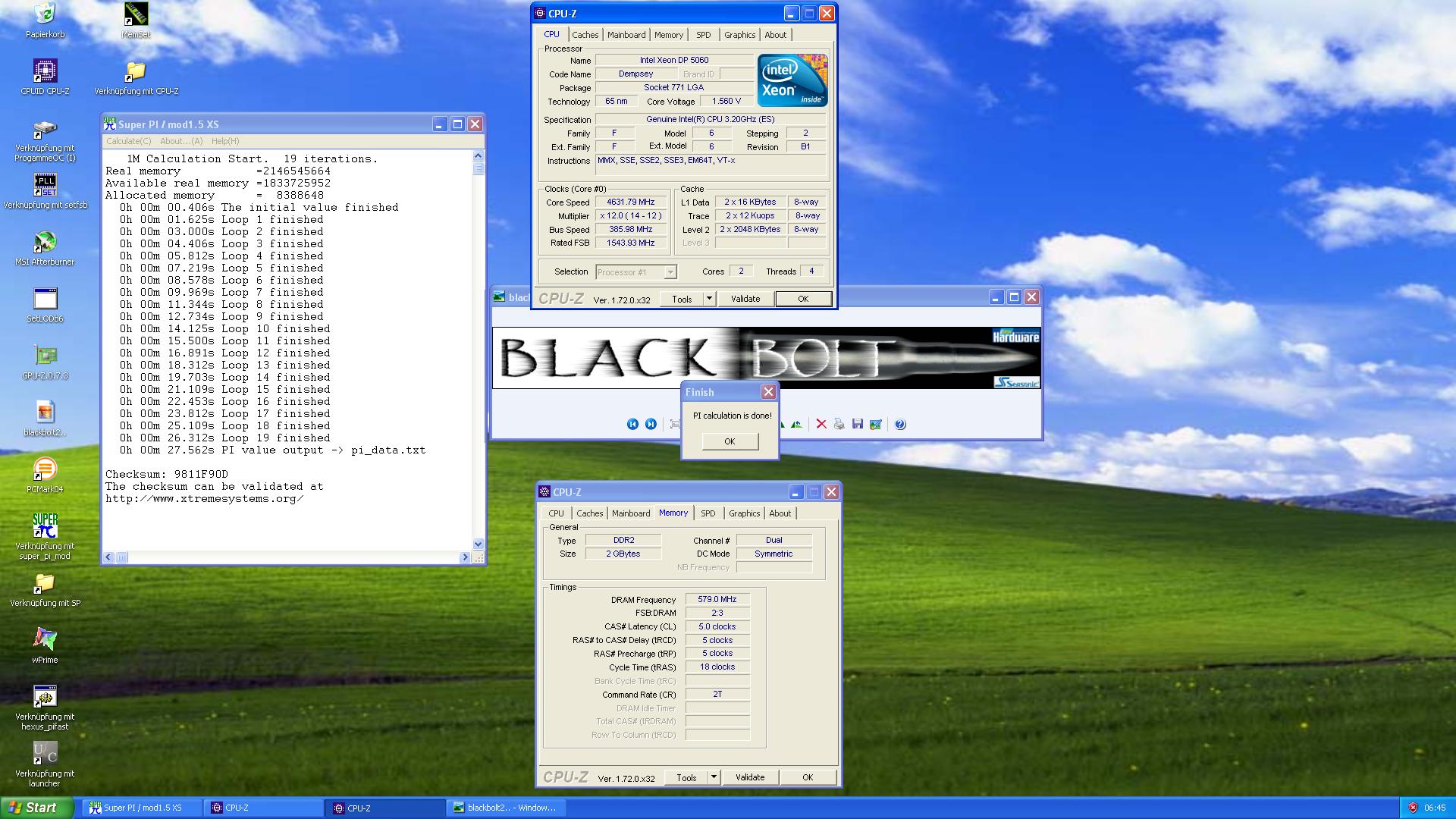
Task: Click the xtremesystems.org URL text
Action: [204, 499]
